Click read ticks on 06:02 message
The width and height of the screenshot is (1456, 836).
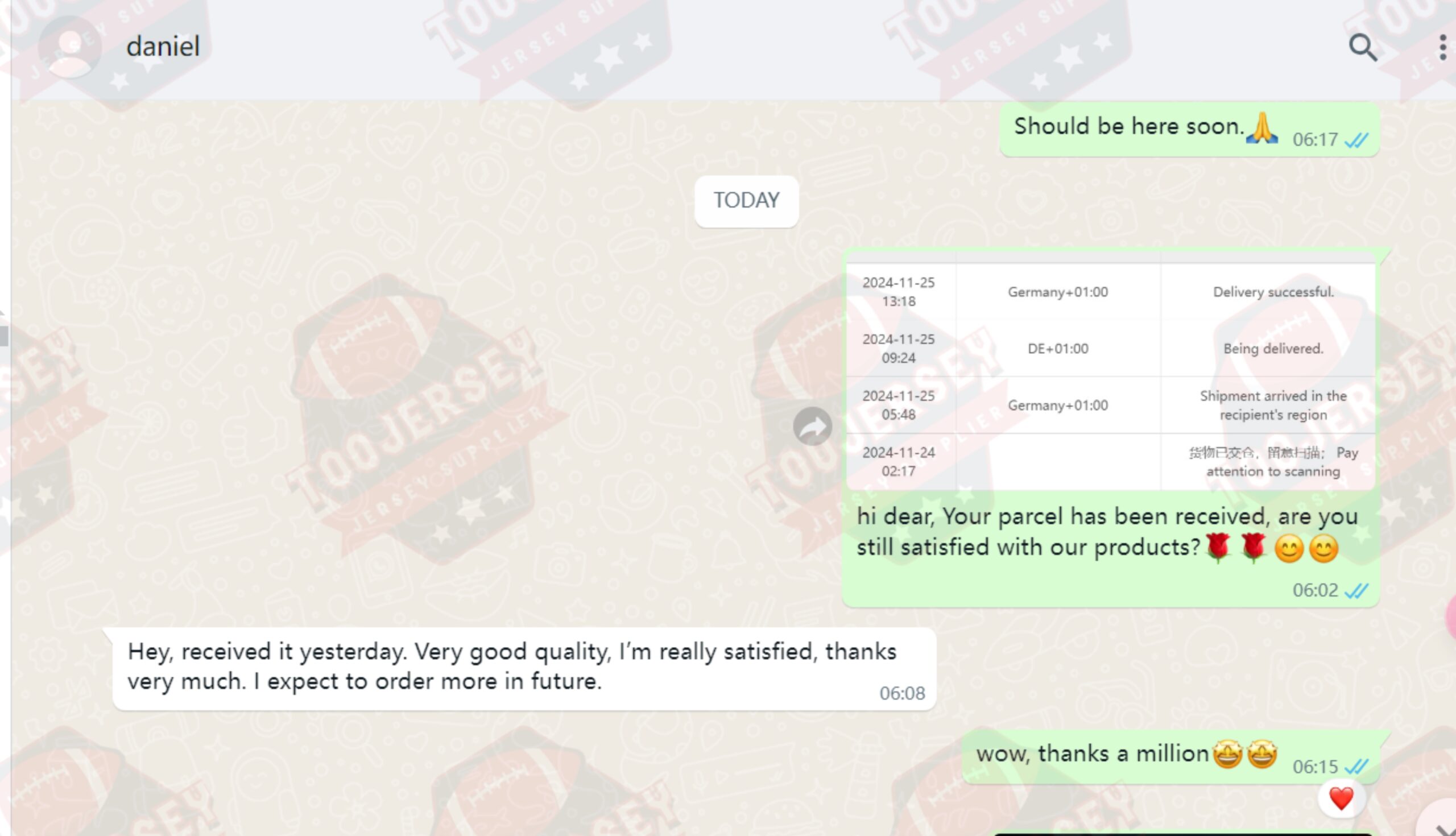coord(1356,591)
